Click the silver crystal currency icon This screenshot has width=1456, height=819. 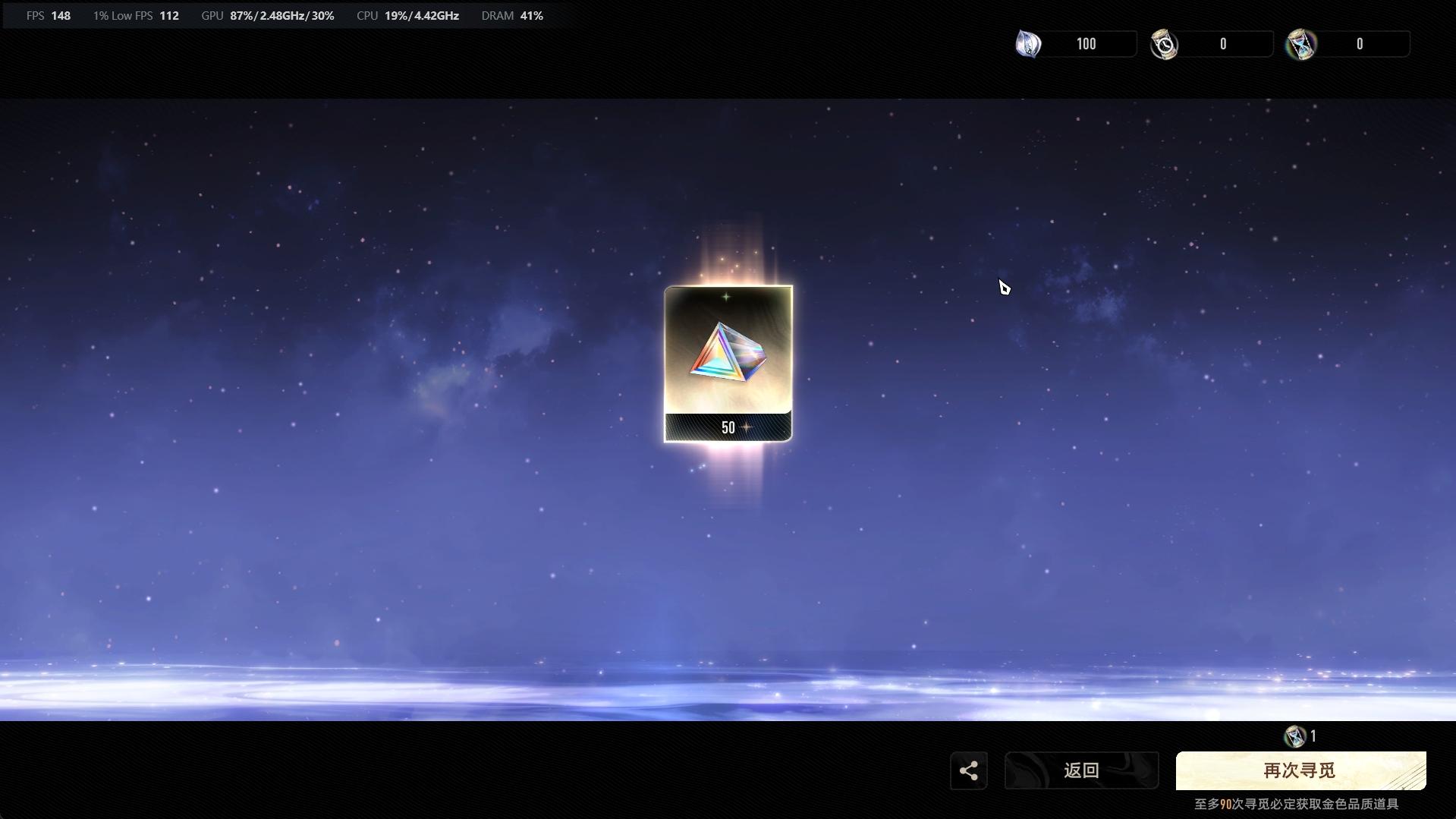[x=1028, y=44]
